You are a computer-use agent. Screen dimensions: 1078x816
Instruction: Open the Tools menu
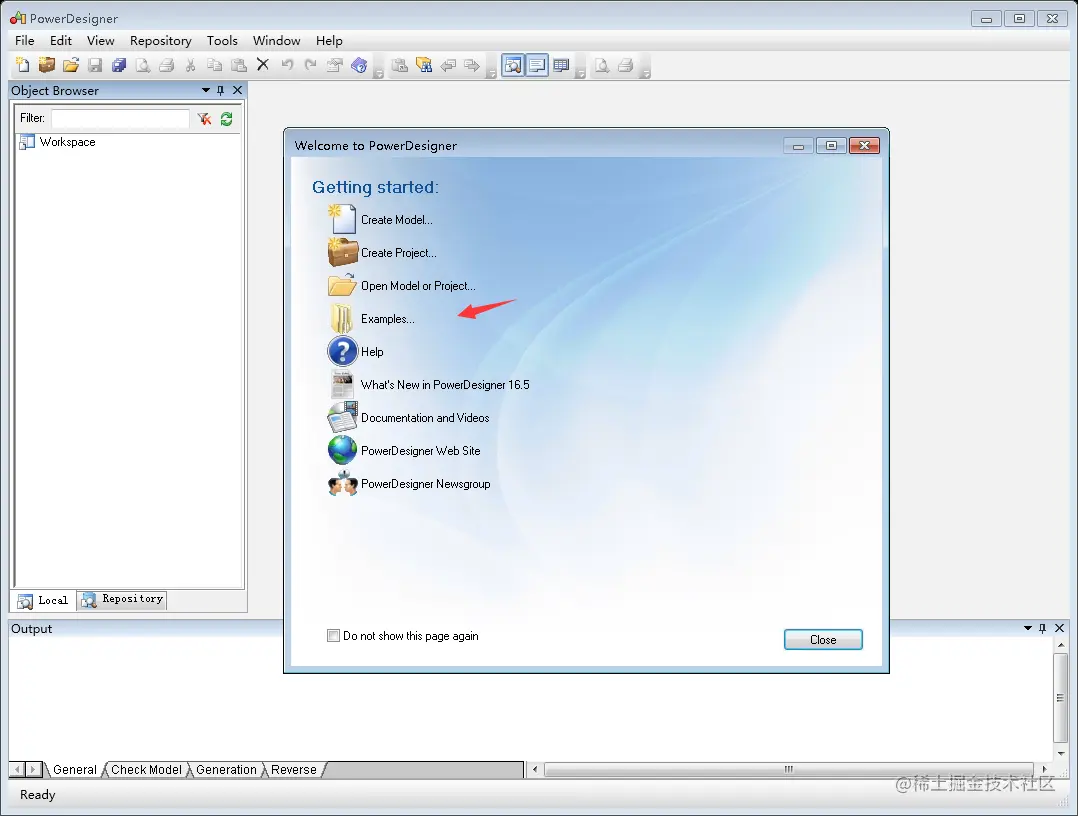tap(222, 41)
